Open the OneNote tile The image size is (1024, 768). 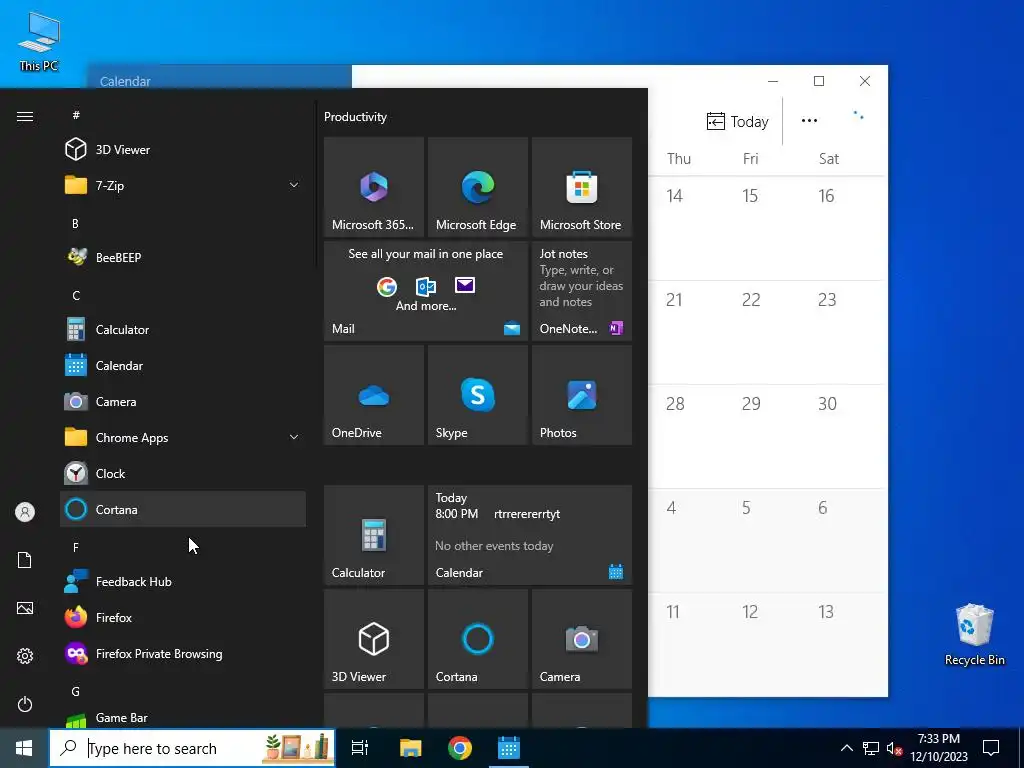coord(582,291)
